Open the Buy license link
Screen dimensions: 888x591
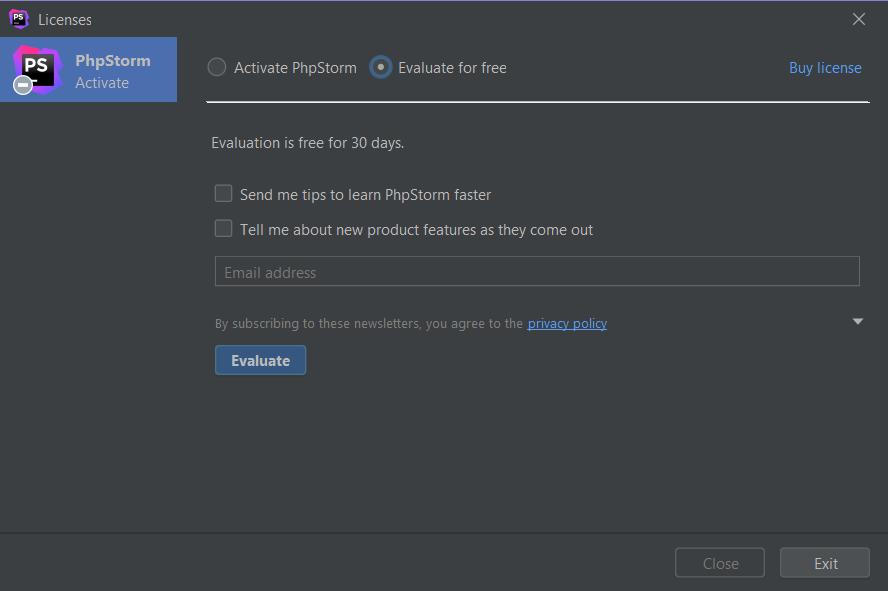tap(825, 68)
